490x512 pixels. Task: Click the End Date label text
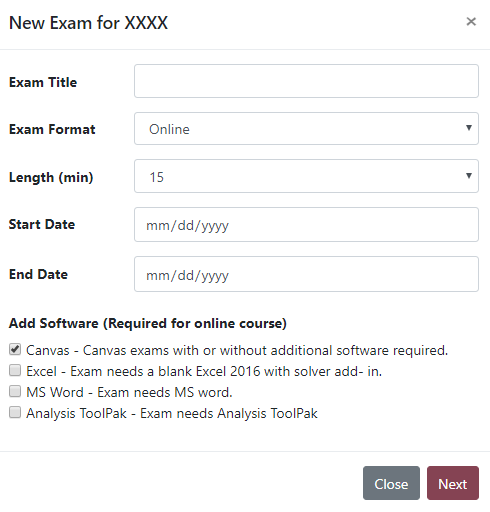pyautogui.click(x=38, y=274)
